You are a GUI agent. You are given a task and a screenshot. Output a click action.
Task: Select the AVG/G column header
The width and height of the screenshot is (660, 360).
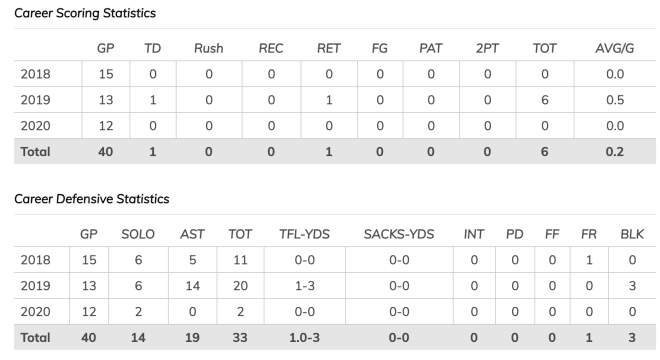[615, 48]
